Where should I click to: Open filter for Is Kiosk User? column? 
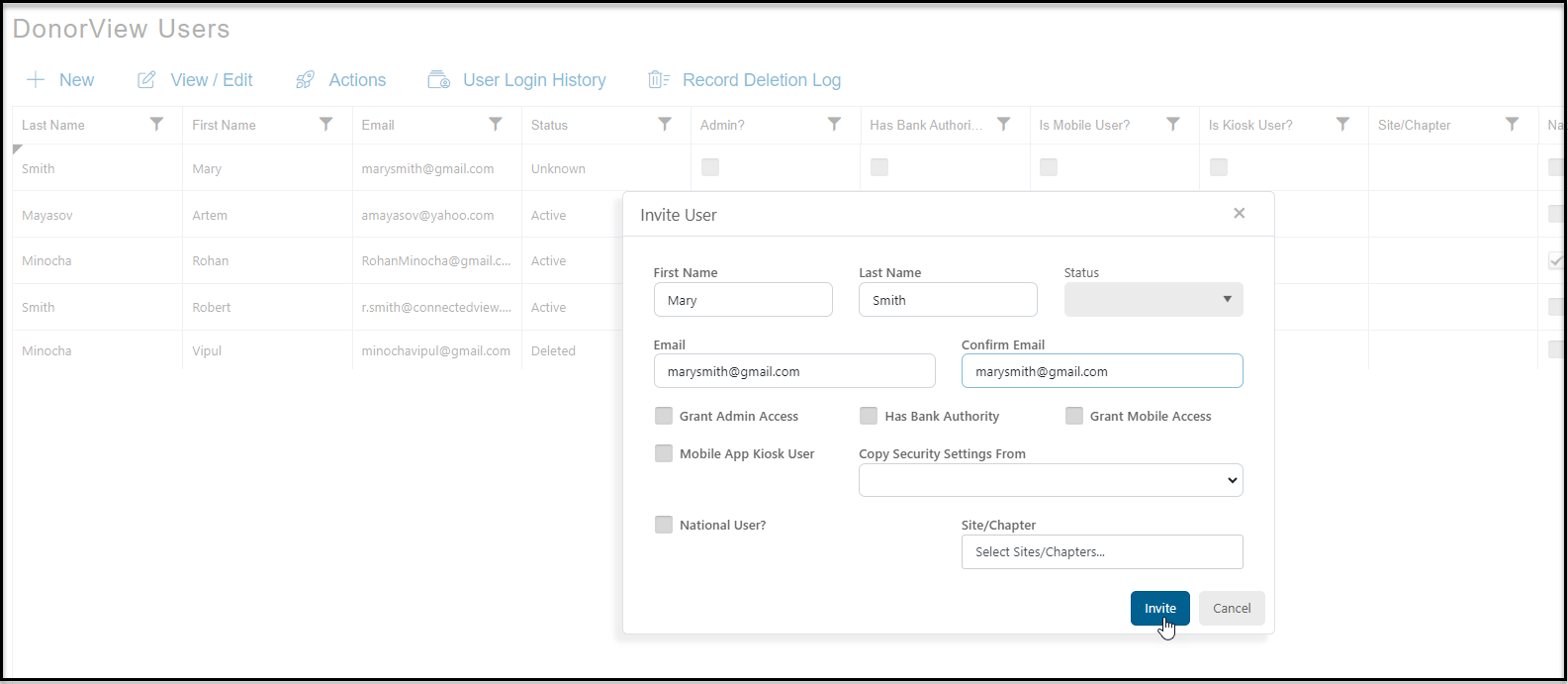pos(1342,125)
